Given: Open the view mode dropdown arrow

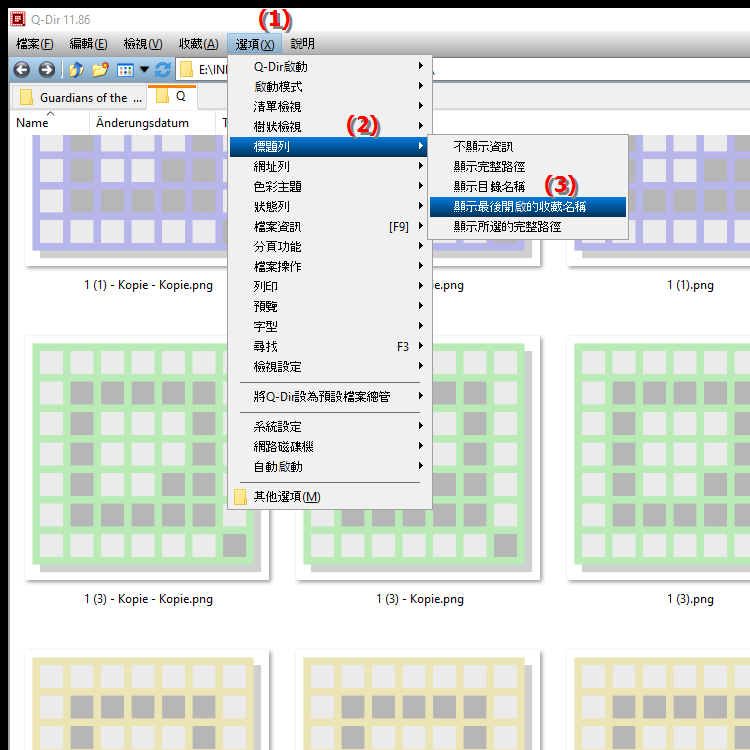Looking at the screenshot, I should (144, 70).
